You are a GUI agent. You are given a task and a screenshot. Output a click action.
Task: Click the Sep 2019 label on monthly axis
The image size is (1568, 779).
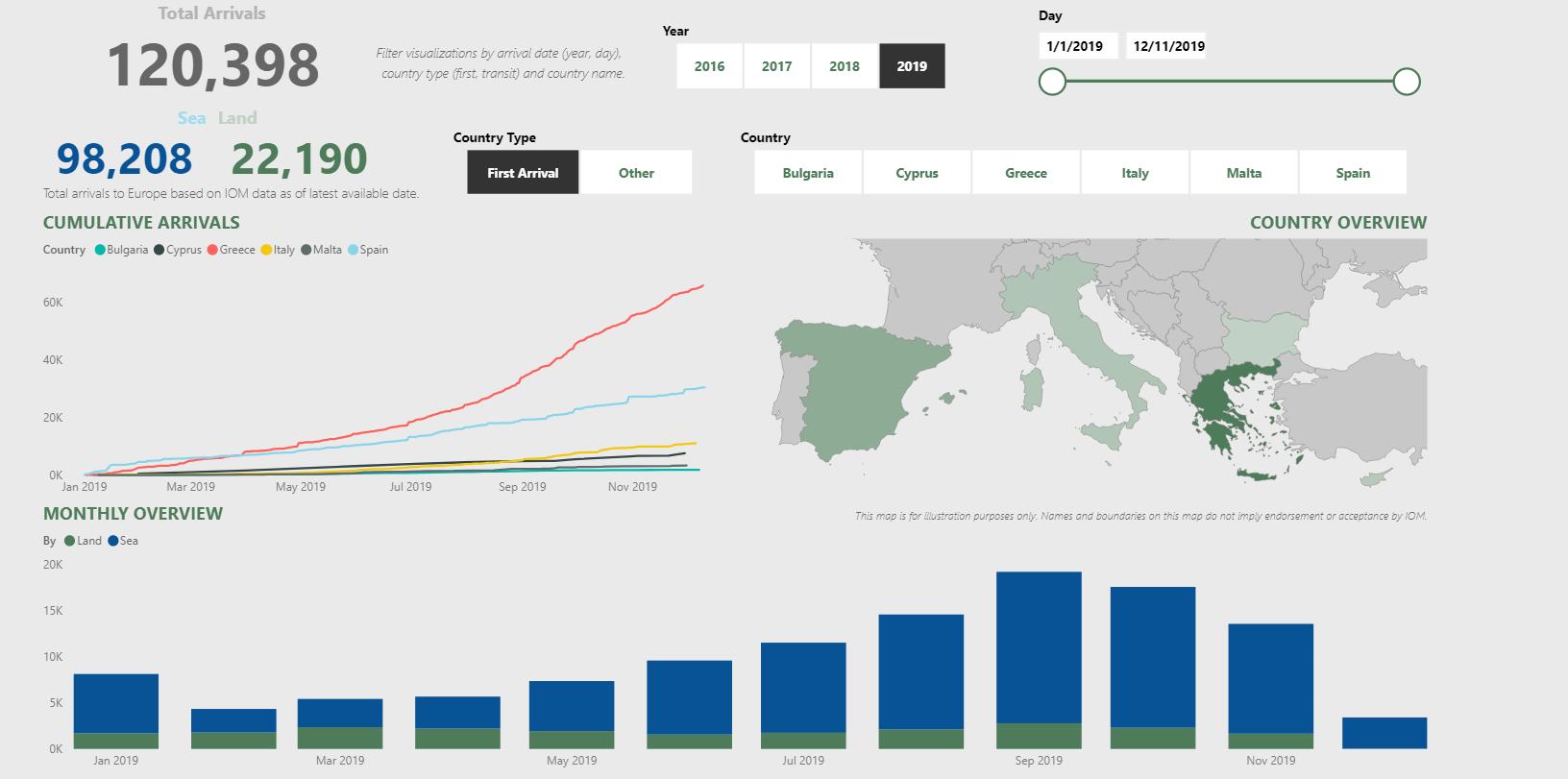click(x=1039, y=761)
